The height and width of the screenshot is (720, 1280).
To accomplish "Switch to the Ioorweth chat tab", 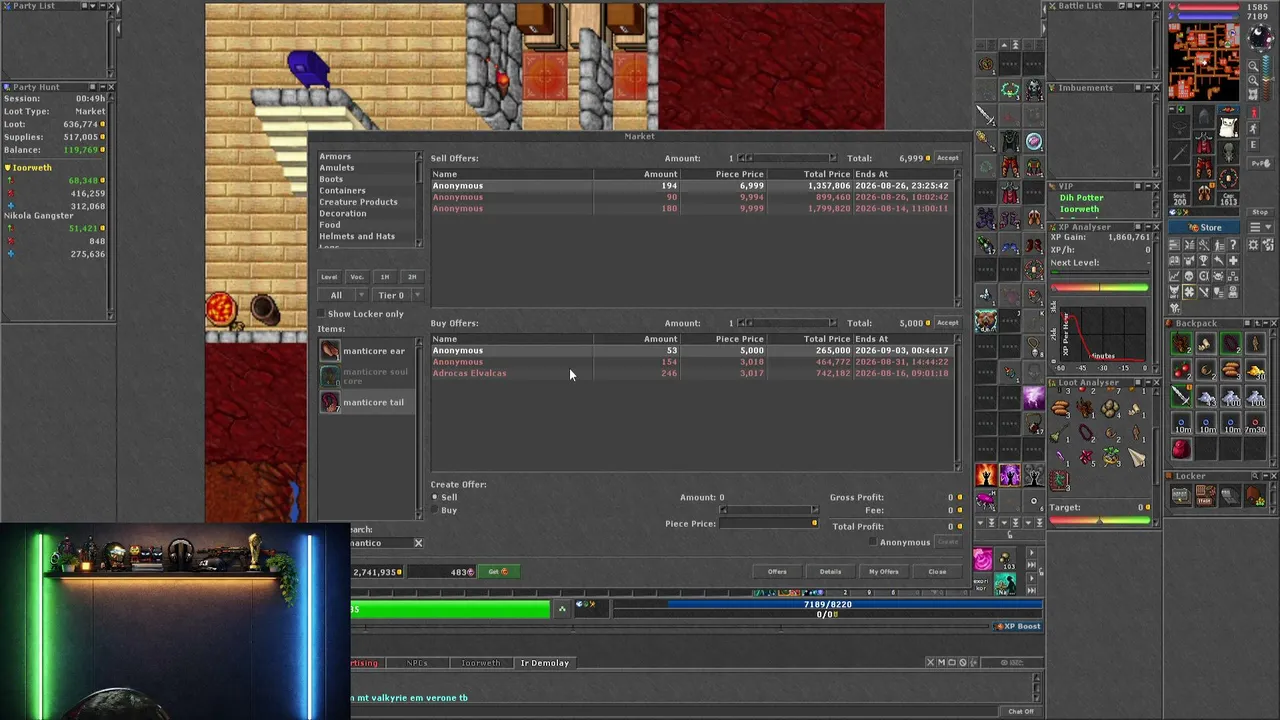I will point(480,663).
